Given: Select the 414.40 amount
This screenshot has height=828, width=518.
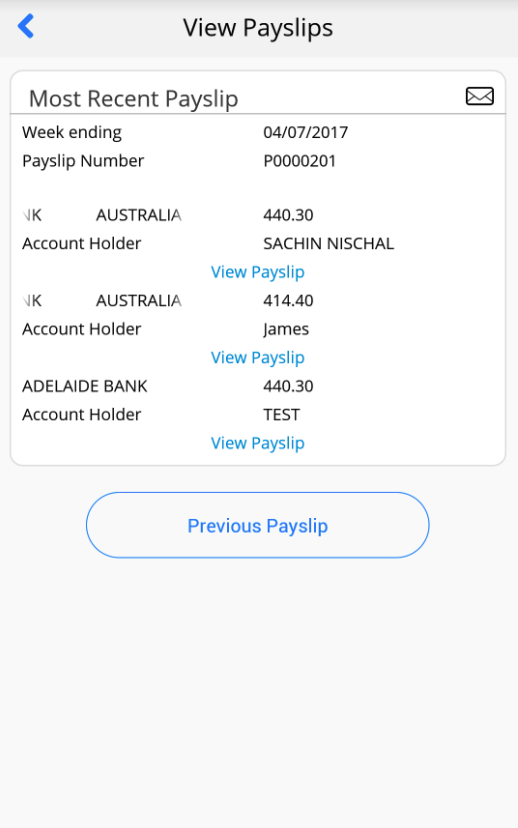Looking at the screenshot, I should coord(288,300).
